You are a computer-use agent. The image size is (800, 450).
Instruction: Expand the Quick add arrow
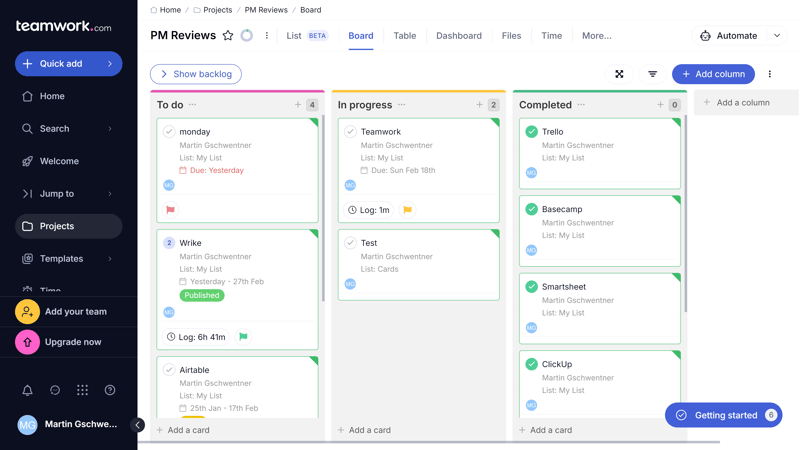pyautogui.click(x=110, y=64)
